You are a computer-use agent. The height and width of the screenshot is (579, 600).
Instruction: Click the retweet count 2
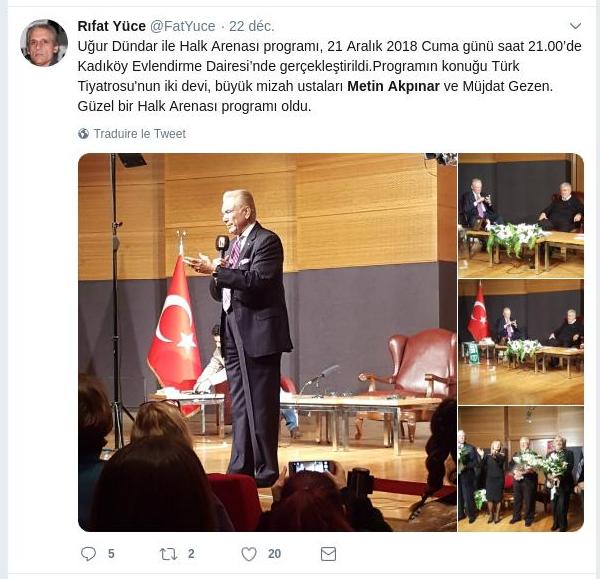pos(191,554)
